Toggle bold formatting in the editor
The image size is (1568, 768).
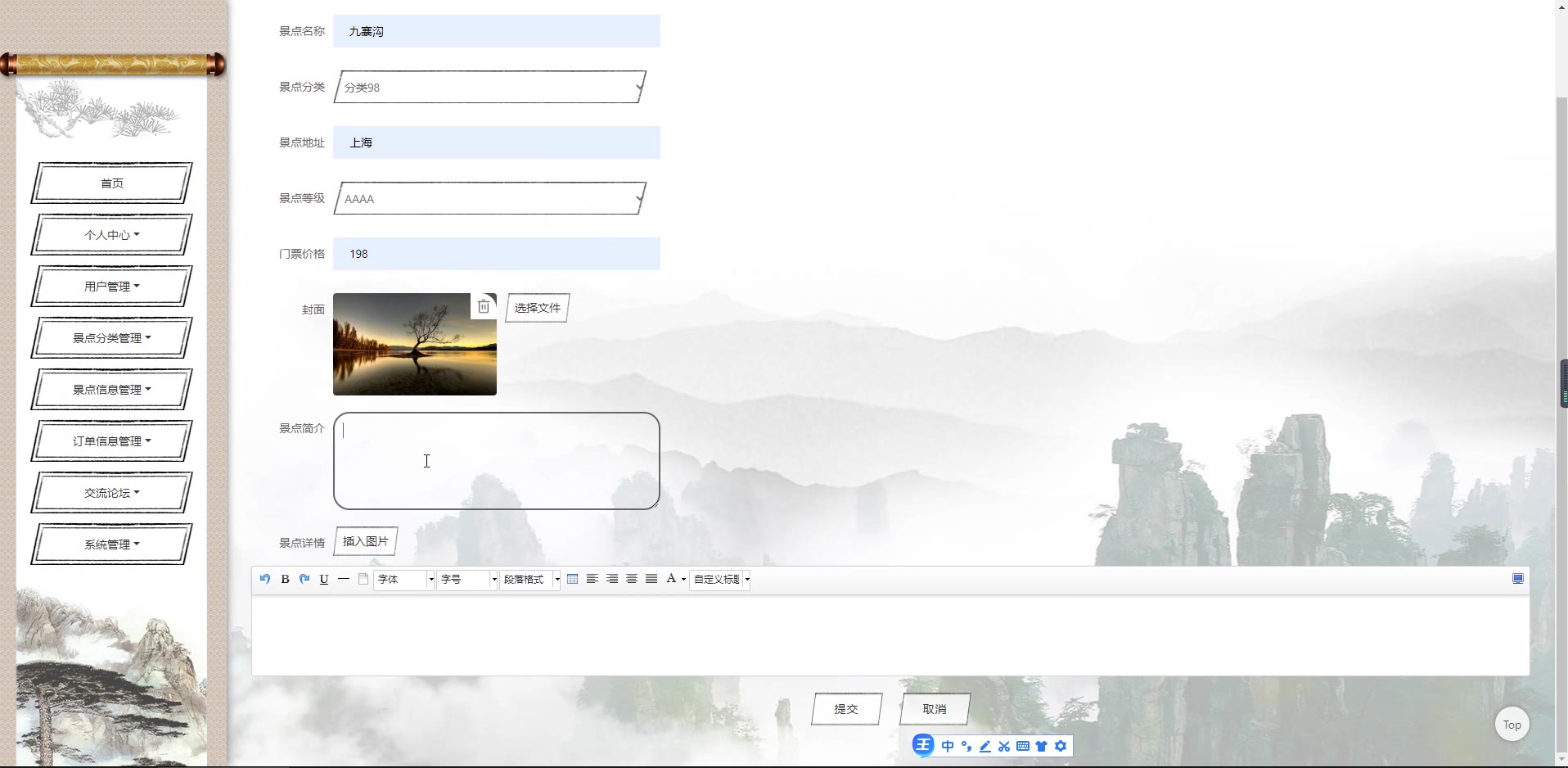pyautogui.click(x=285, y=579)
